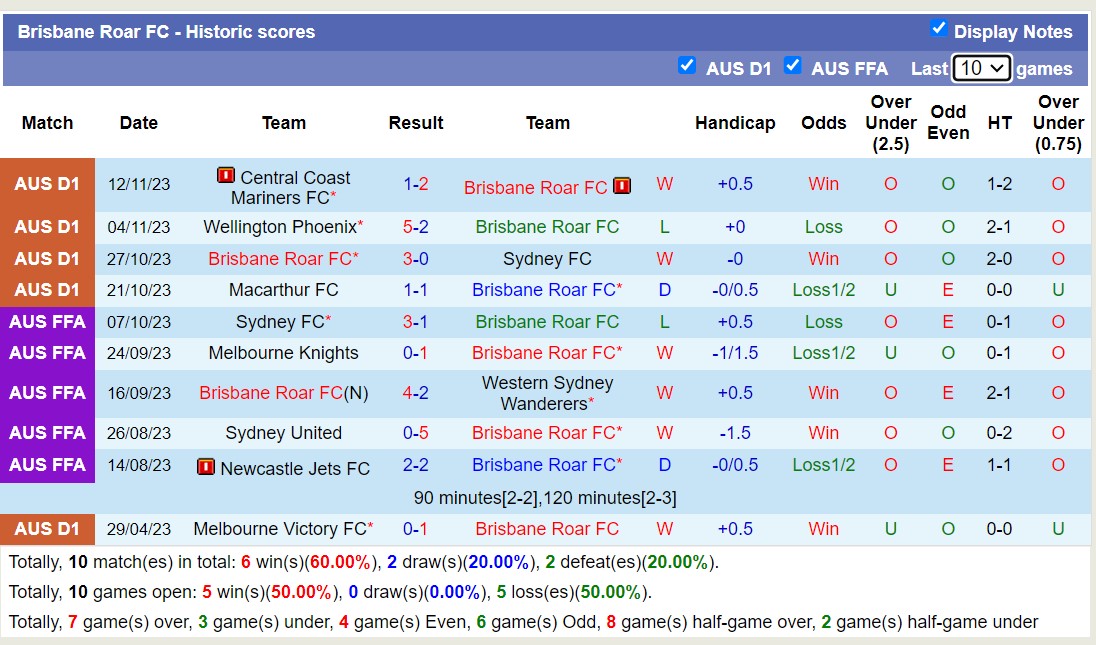1096x645 pixels.
Task: Click the AUS D1 label on the 12/11/23 row
Action: 47,185
